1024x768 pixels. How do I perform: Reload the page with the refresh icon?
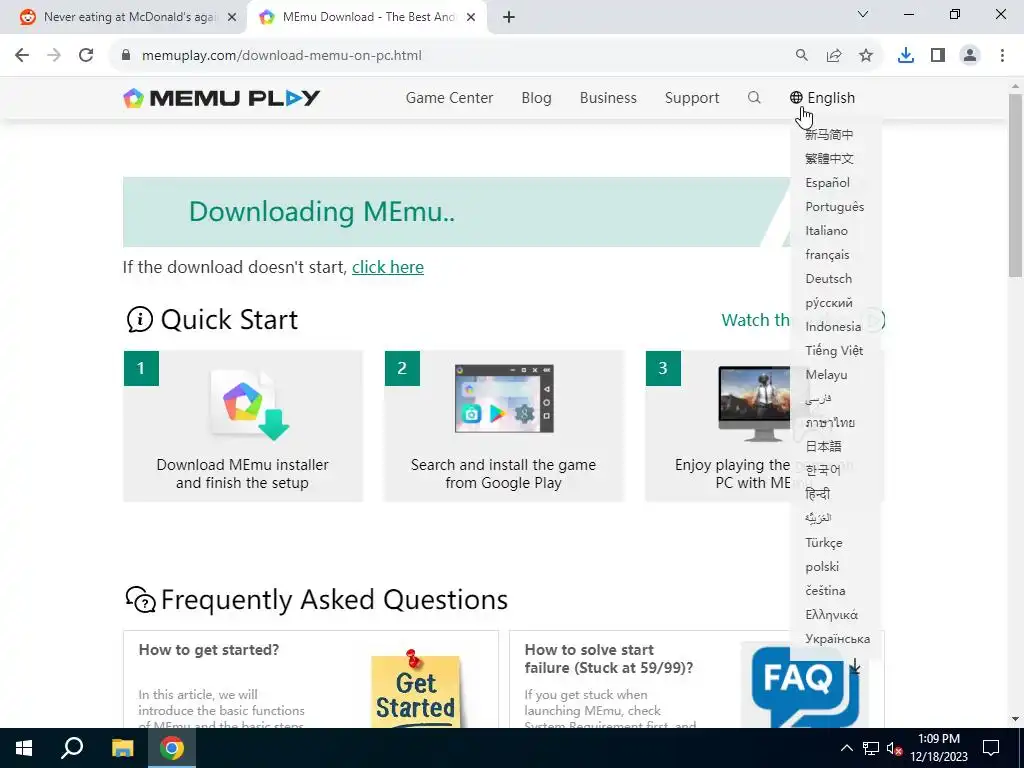tap(86, 56)
